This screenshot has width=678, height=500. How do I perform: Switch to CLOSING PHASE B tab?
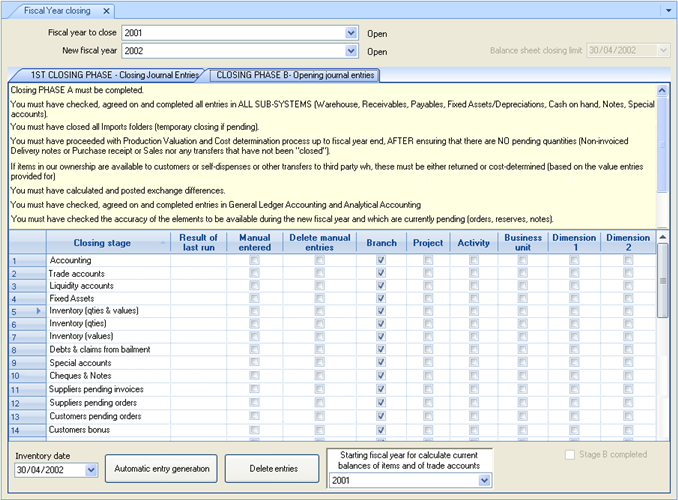tap(295, 75)
